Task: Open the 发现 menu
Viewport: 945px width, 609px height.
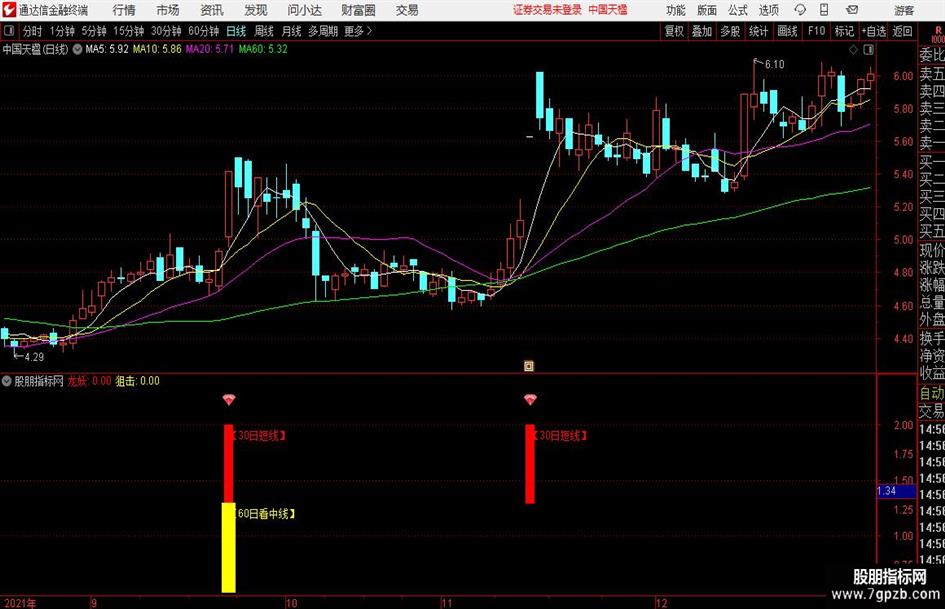Action: click(256, 10)
